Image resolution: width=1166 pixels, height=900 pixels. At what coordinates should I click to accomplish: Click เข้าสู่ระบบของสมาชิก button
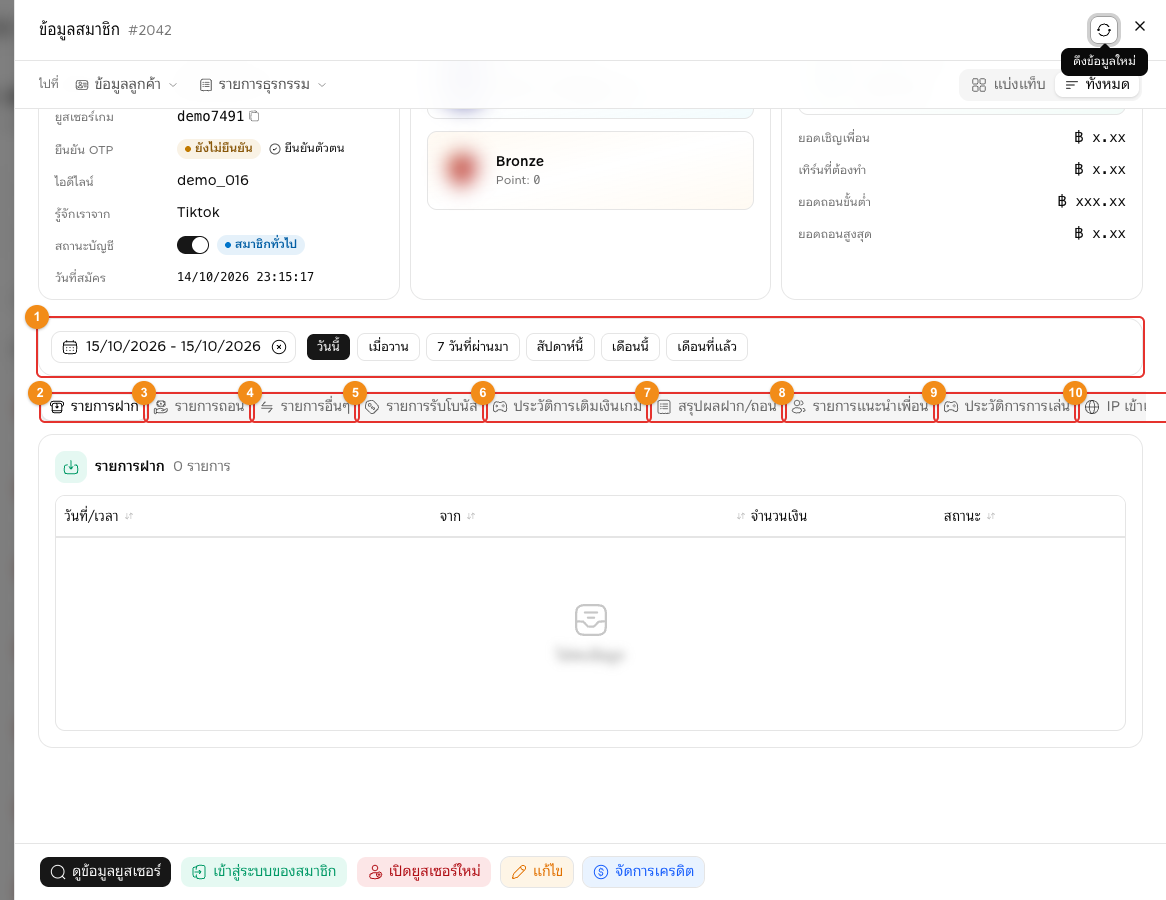264,872
